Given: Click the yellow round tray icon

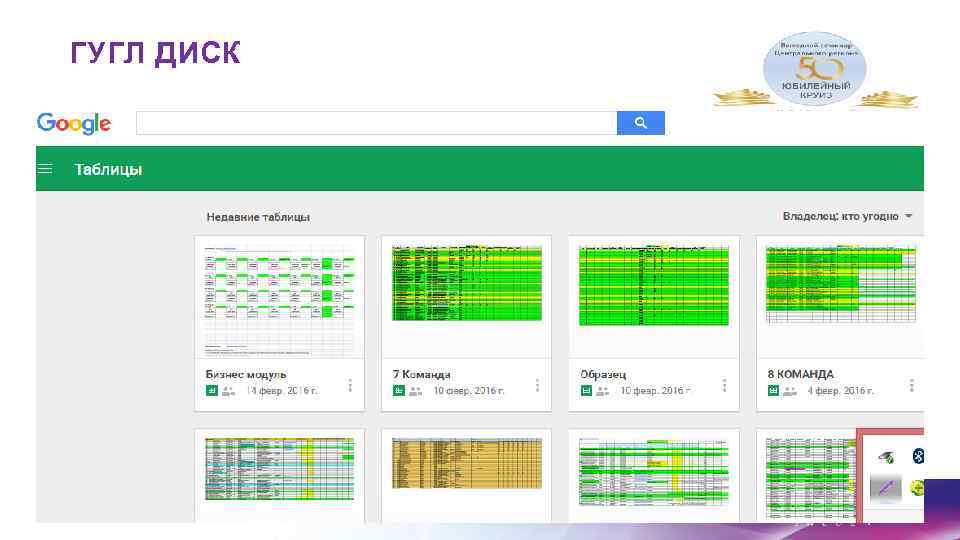Looking at the screenshot, I should tap(917, 488).
